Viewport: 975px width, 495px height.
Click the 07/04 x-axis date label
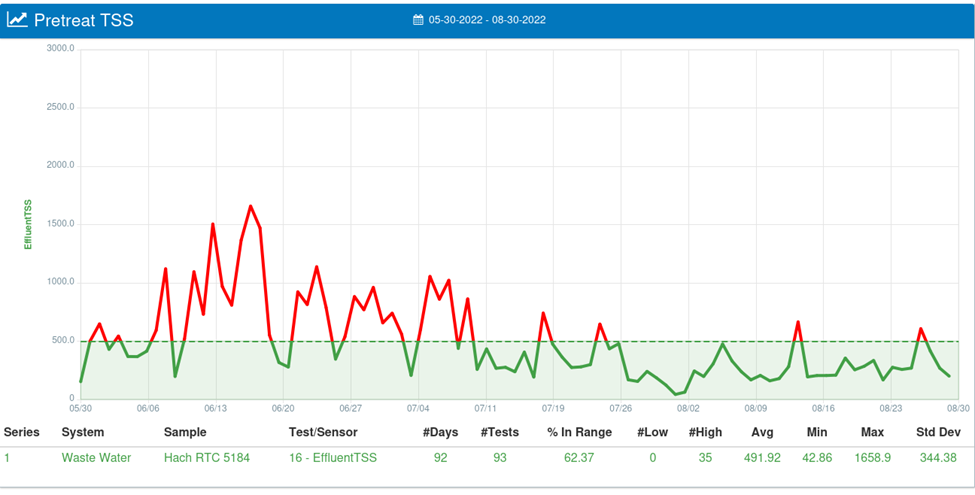click(x=418, y=408)
